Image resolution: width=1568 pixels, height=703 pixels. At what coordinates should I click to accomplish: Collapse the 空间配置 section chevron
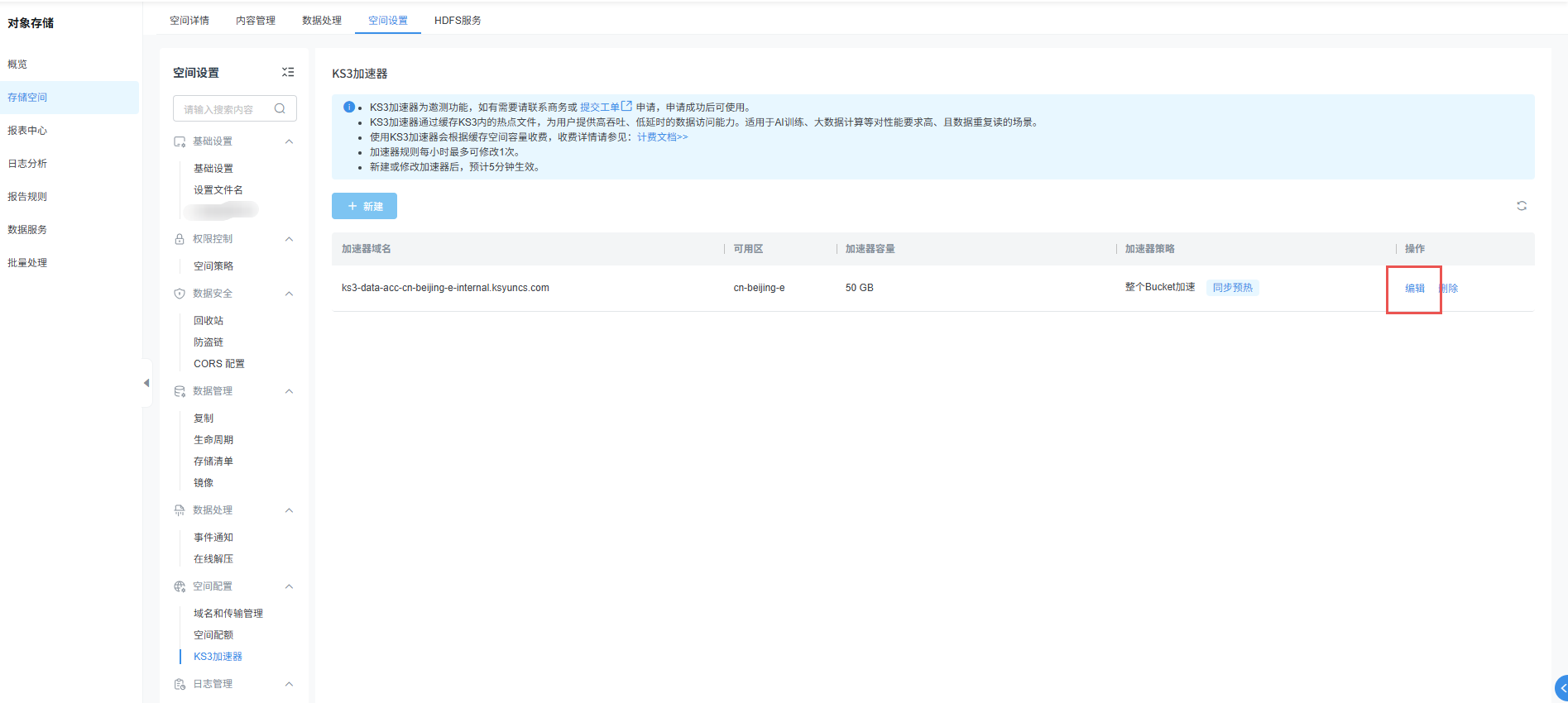[289, 586]
